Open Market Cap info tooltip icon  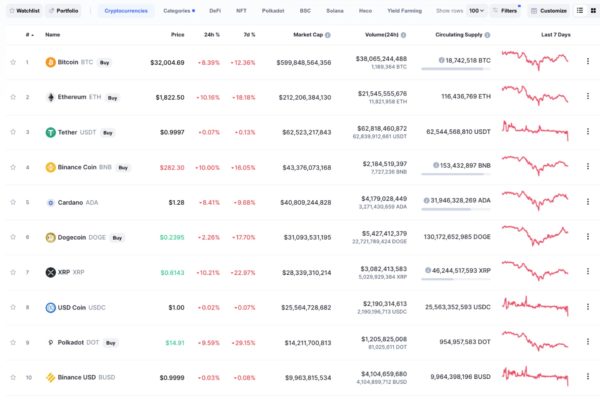[x=328, y=35]
